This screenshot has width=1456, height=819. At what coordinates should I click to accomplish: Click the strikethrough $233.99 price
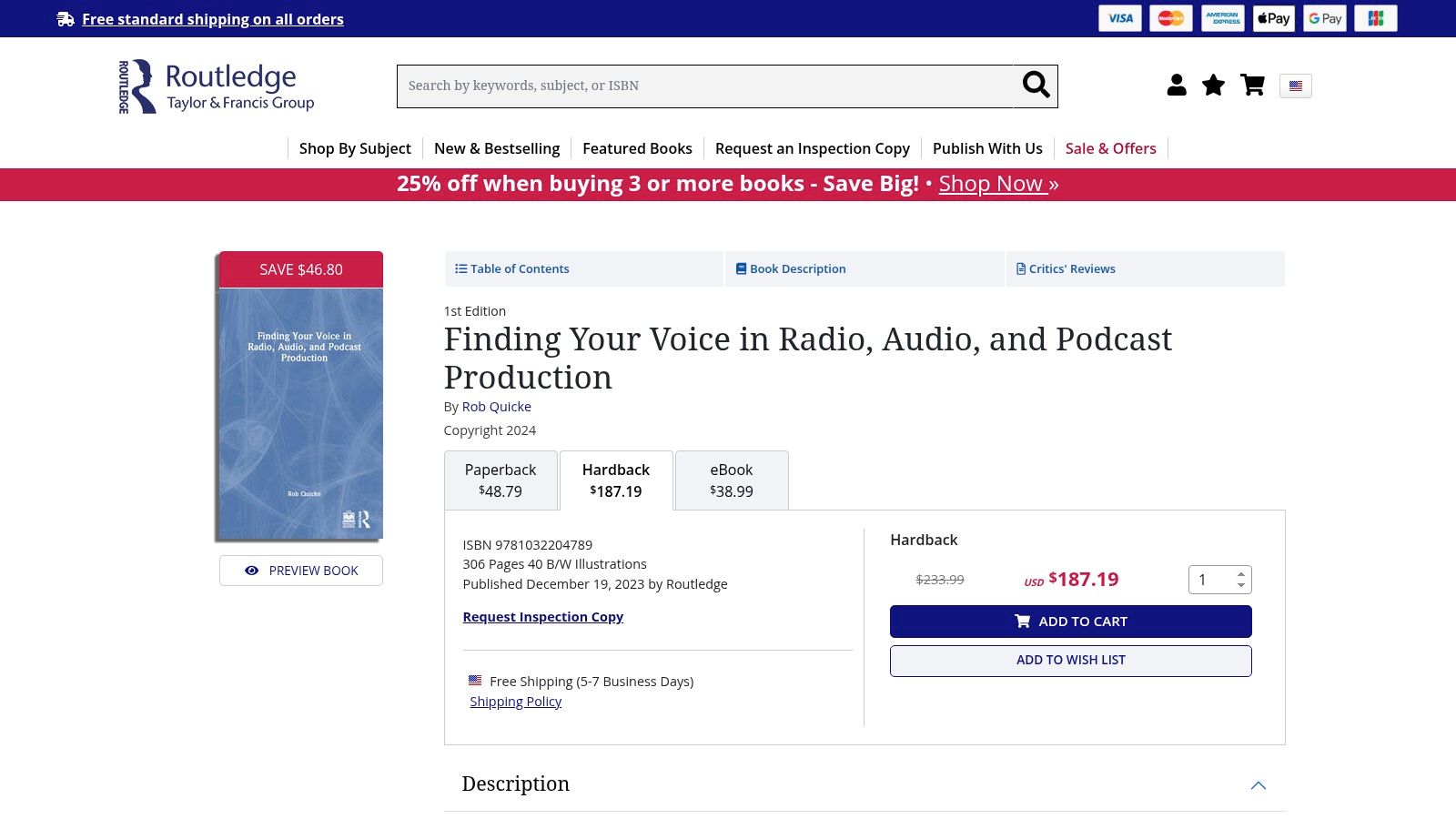[x=940, y=580]
